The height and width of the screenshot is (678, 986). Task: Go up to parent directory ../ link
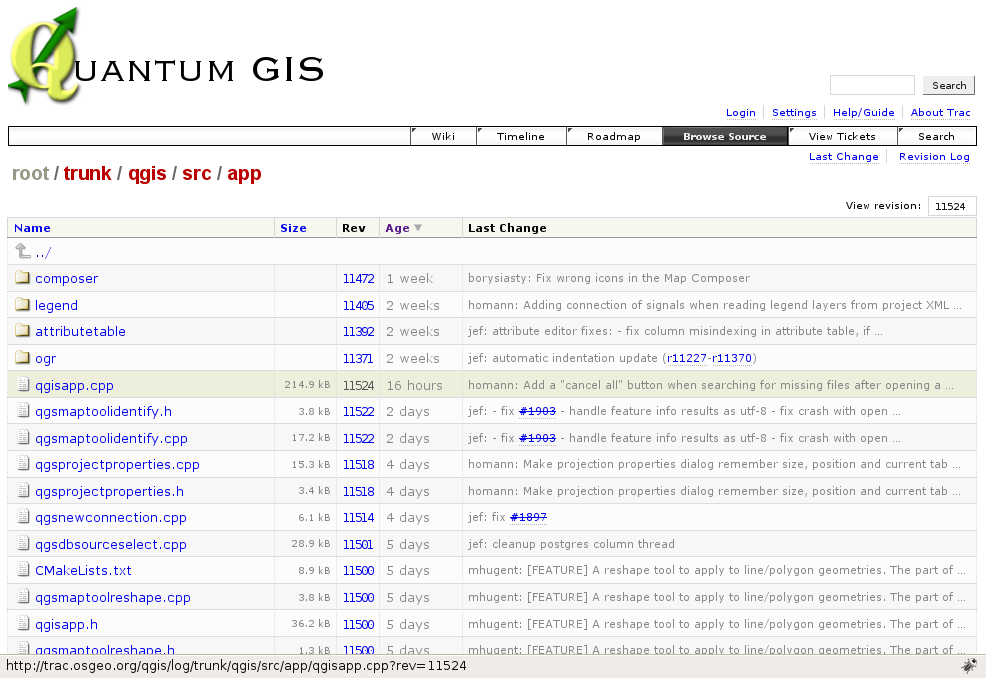click(43, 253)
